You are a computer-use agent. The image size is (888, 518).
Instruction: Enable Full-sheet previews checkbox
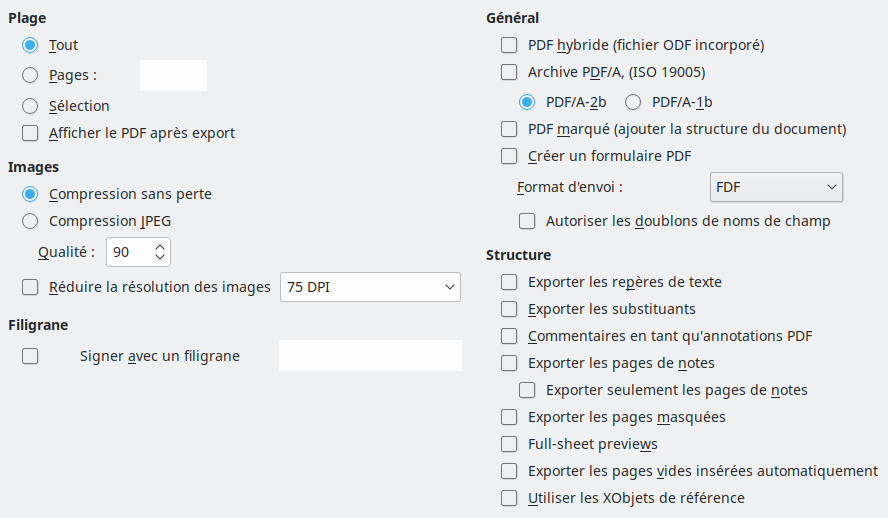[x=509, y=444]
